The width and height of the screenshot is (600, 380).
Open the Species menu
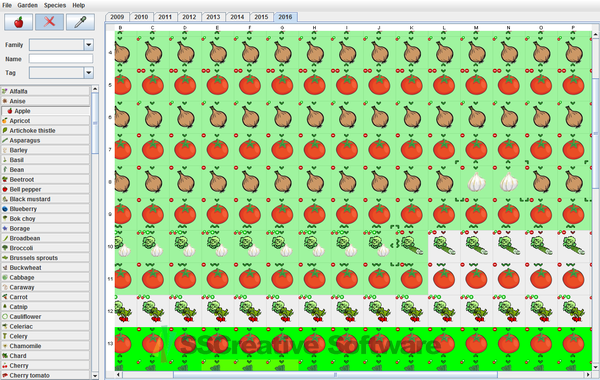pos(55,5)
